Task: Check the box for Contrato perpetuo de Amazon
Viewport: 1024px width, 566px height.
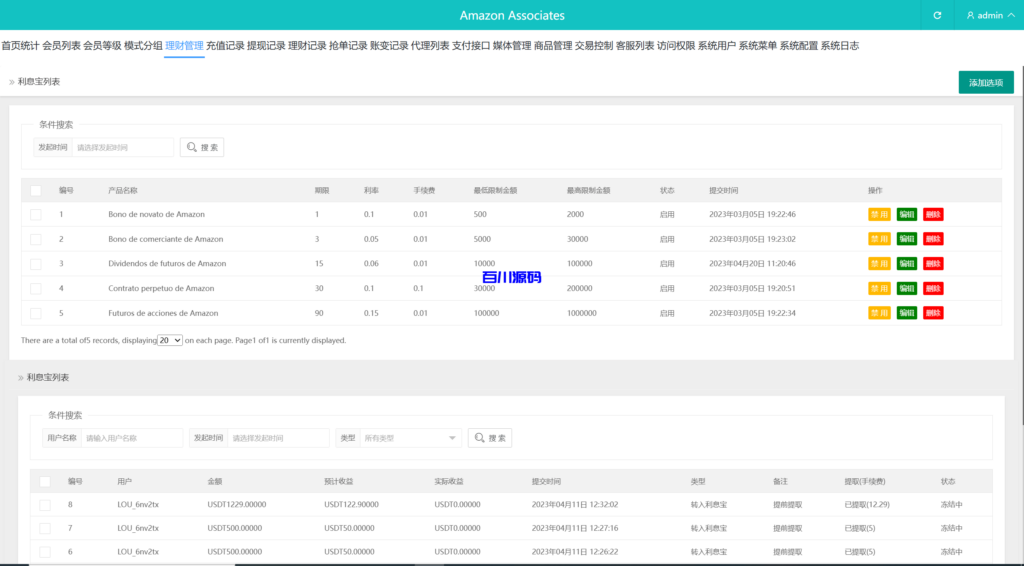Action: click(x=36, y=288)
